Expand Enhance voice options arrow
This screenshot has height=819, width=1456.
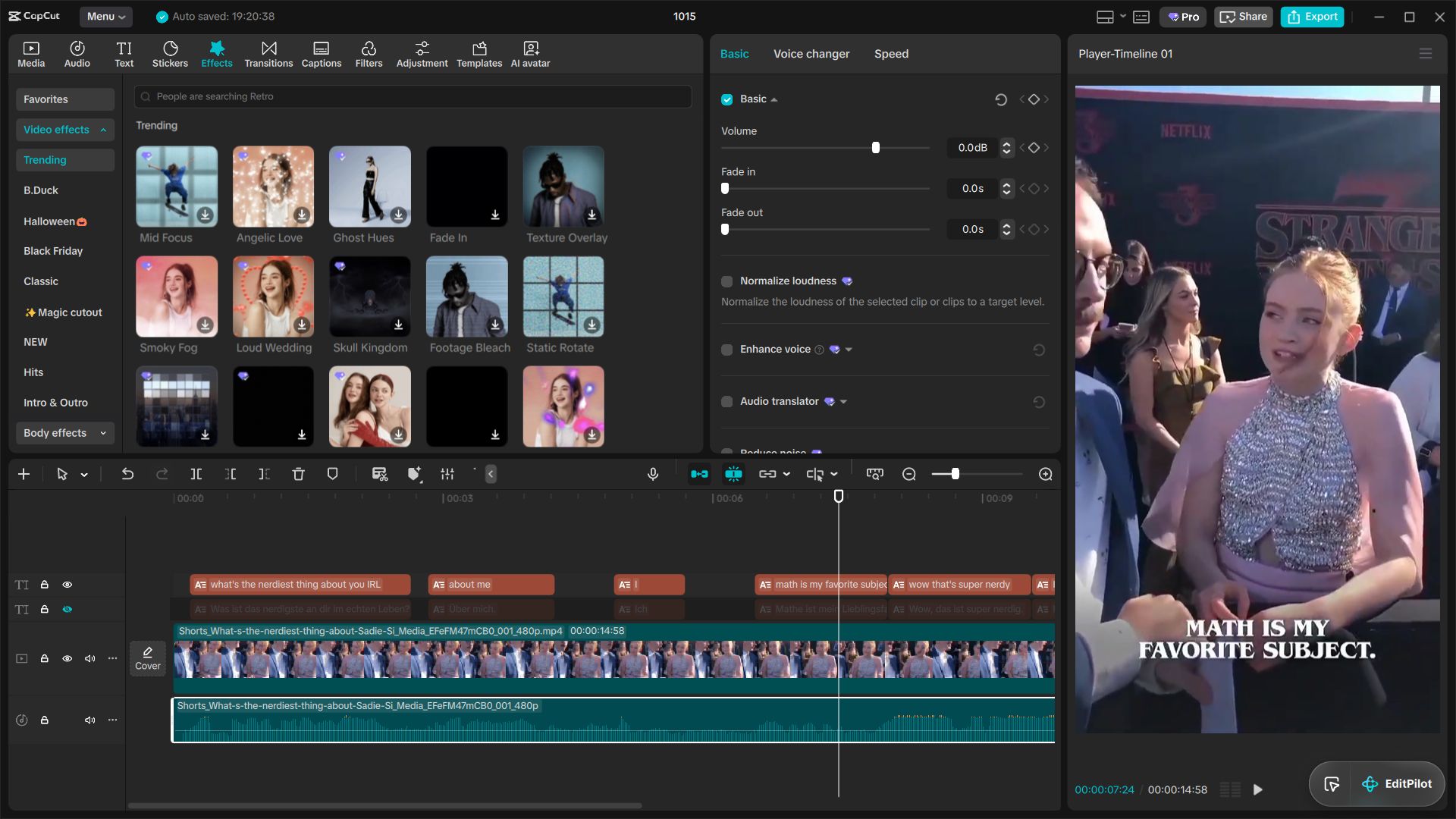[849, 350]
